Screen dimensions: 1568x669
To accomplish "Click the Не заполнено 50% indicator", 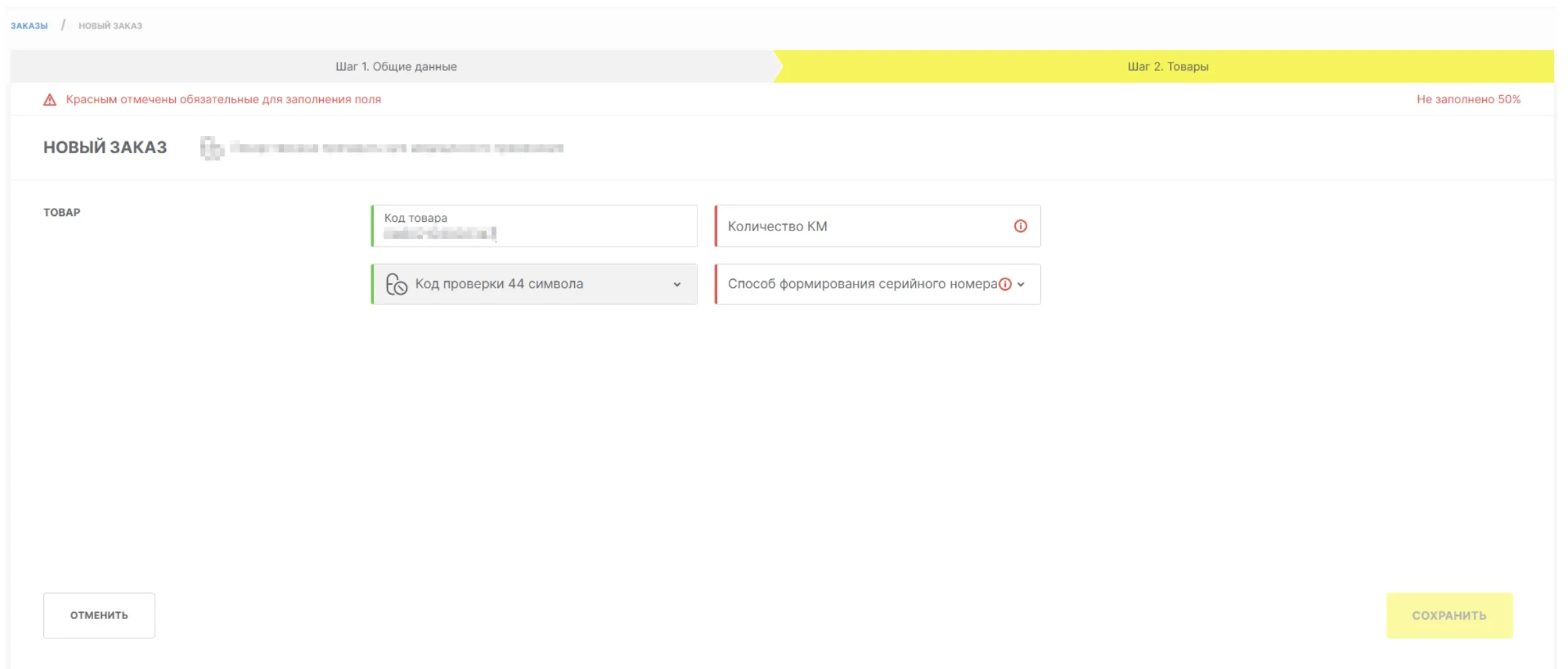I will pyautogui.click(x=1468, y=99).
